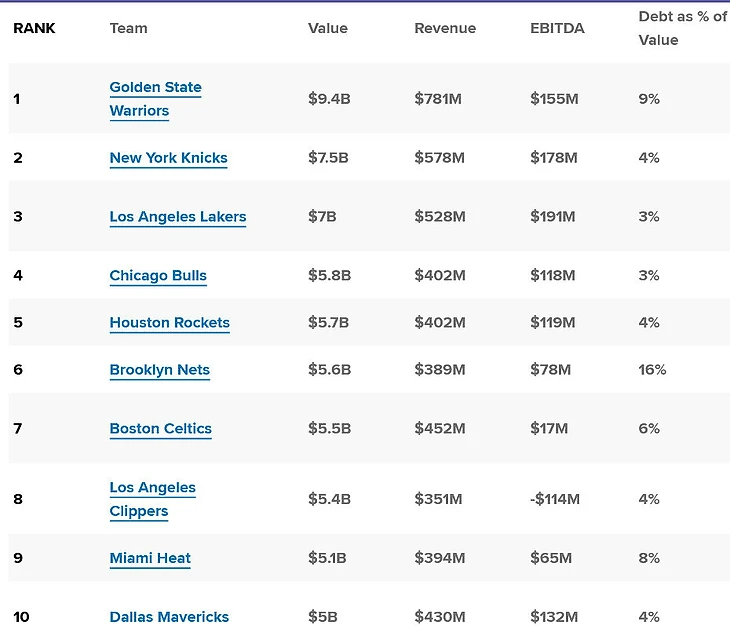
Task: Click the Warriors $9.4B value cell
Action: [x=329, y=99]
